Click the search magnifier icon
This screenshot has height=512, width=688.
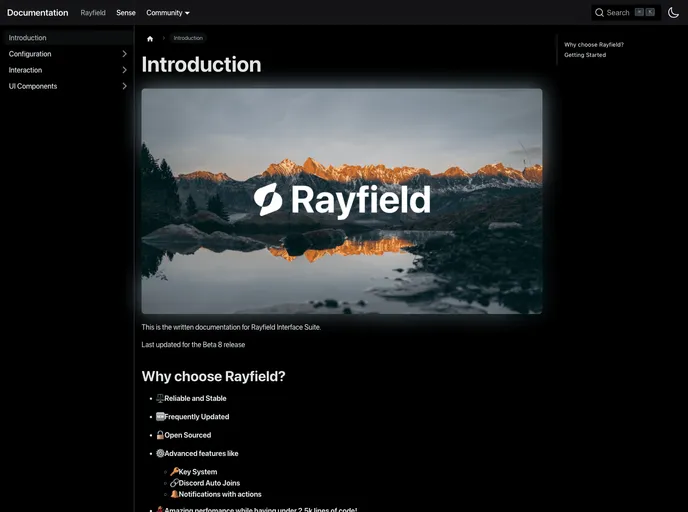coord(599,13)
